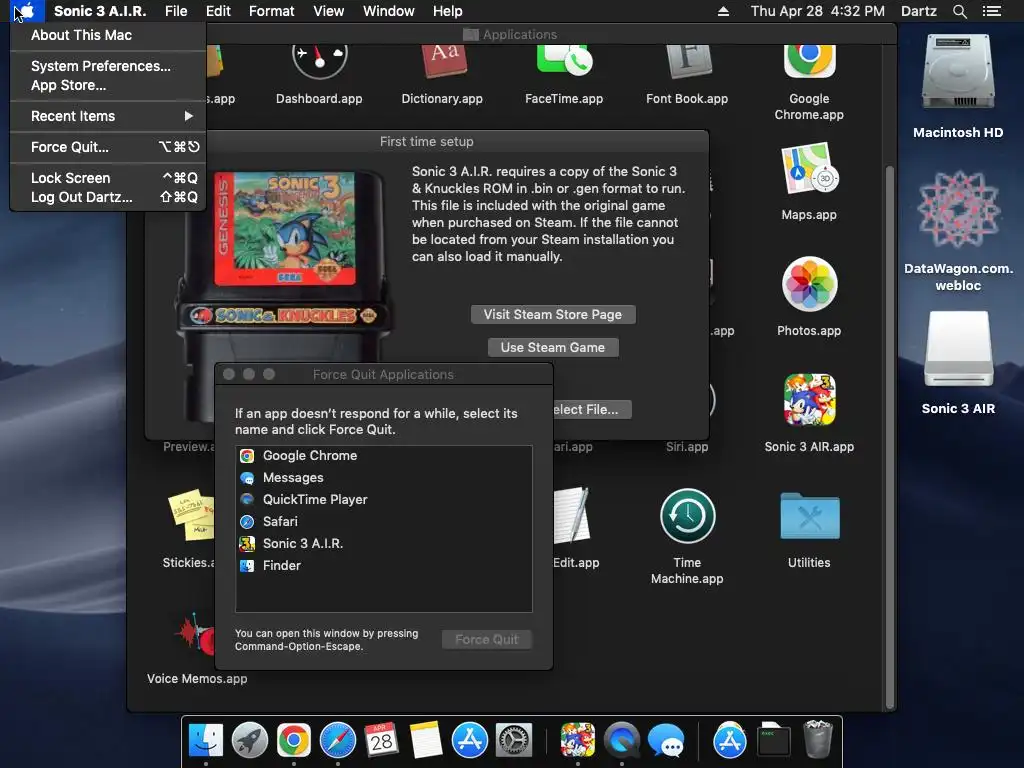1024x768 pixels.
Task: Select Safari in Force Quit list
Action: pos(383,521)
